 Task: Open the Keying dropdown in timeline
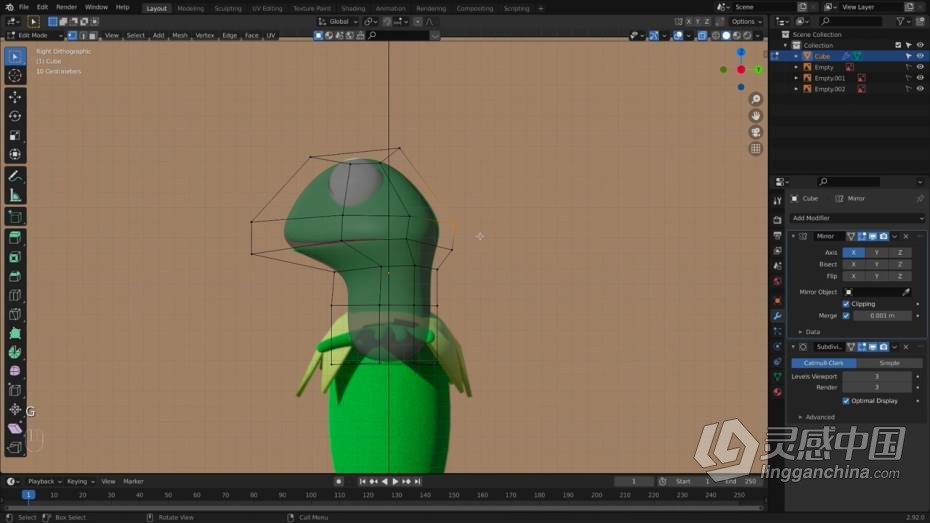80,481
